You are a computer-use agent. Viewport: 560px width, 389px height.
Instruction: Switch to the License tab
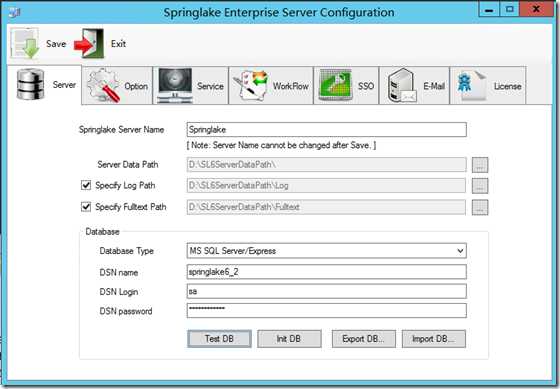pos(488,86)
